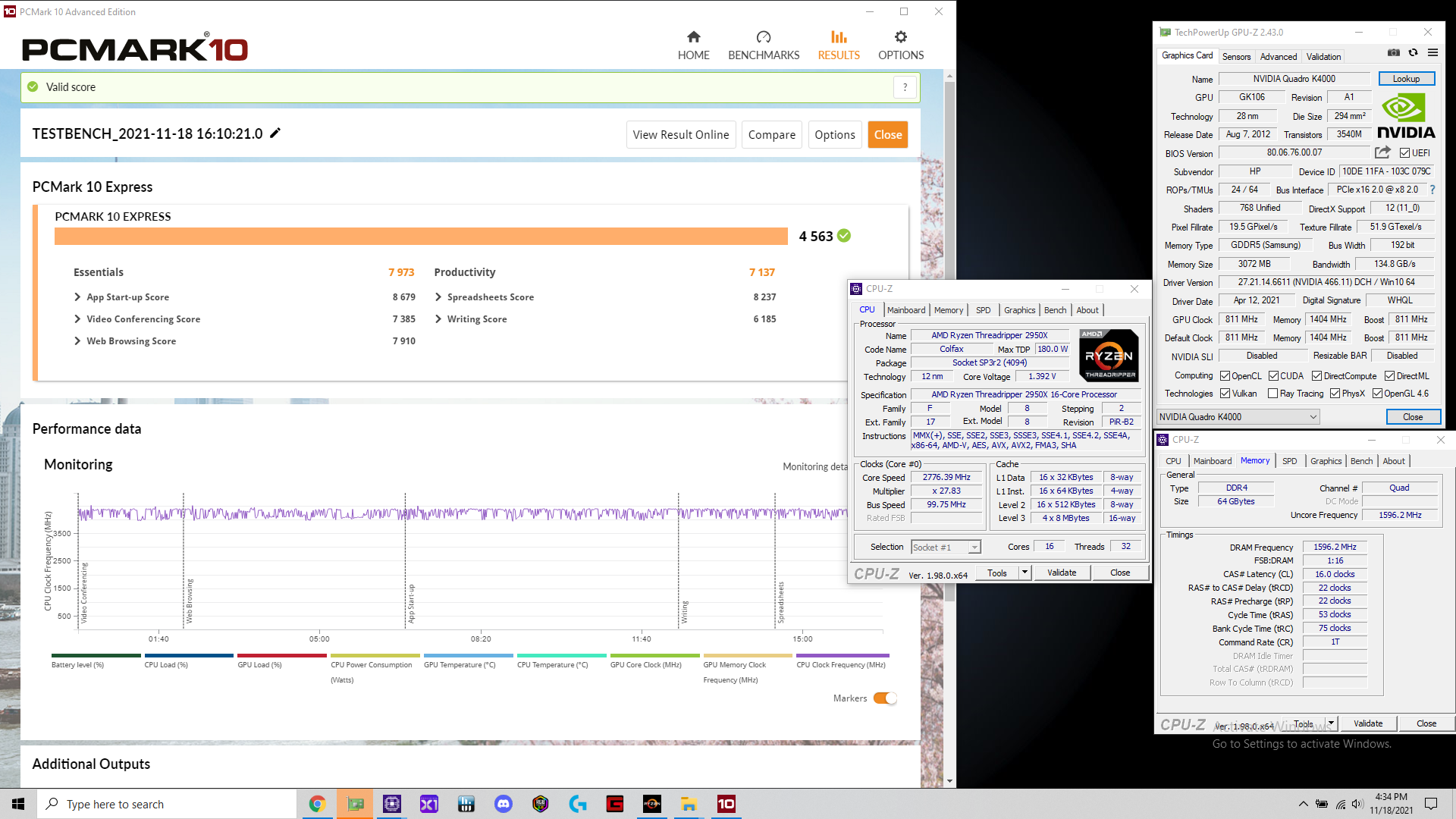Toggle the UEFI checkbox in GPU-Z

1404,153
